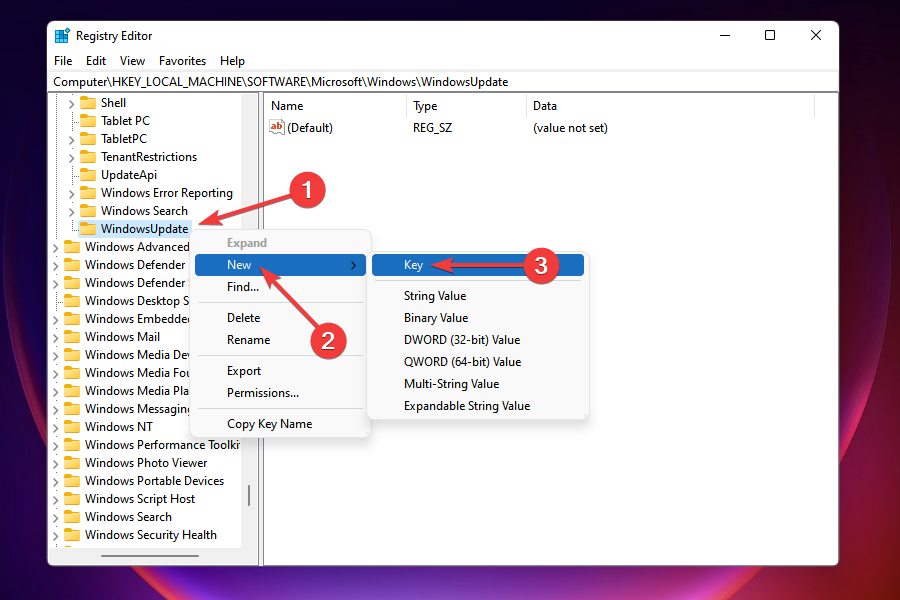Select the "Windows Desktop S" tree entry
900x600 pixels.
[137, 301]
